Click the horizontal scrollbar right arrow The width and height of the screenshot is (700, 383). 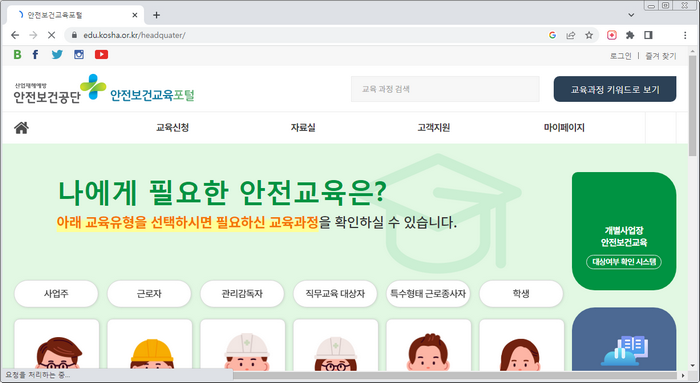683,376
